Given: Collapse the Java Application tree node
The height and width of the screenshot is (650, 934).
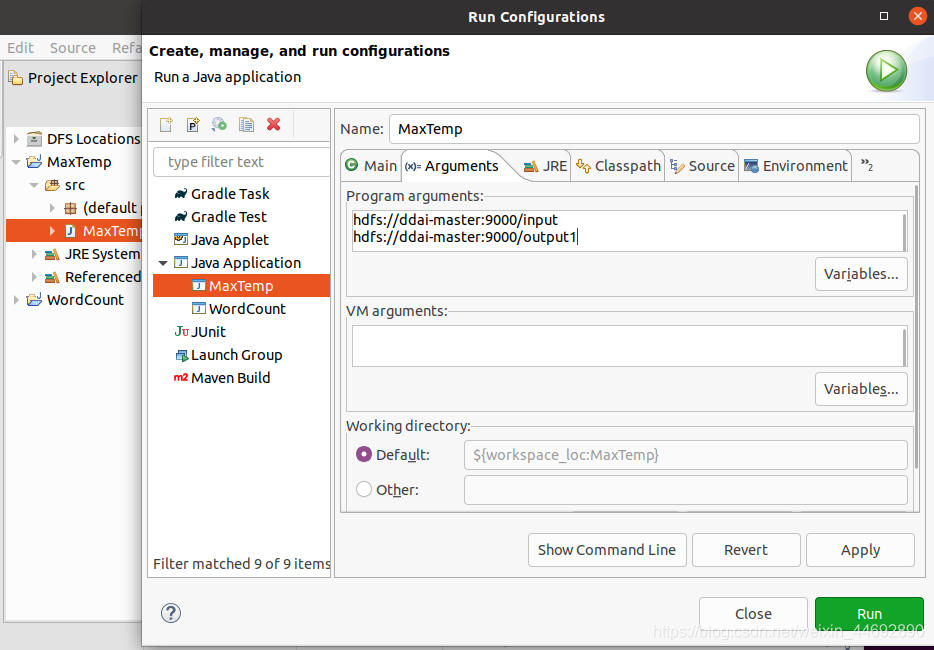Looking at the screenshot, I should coord(163,263).
